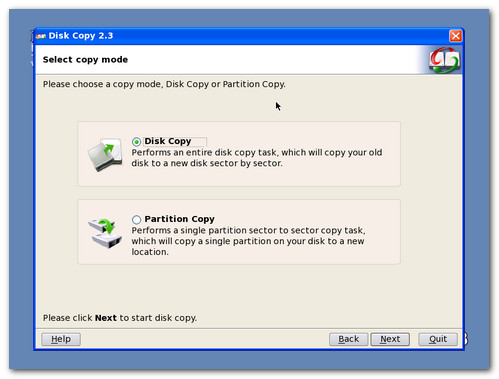499x379 pixels.
Task: Click Next to start disk copy
Action: (390, 339)
